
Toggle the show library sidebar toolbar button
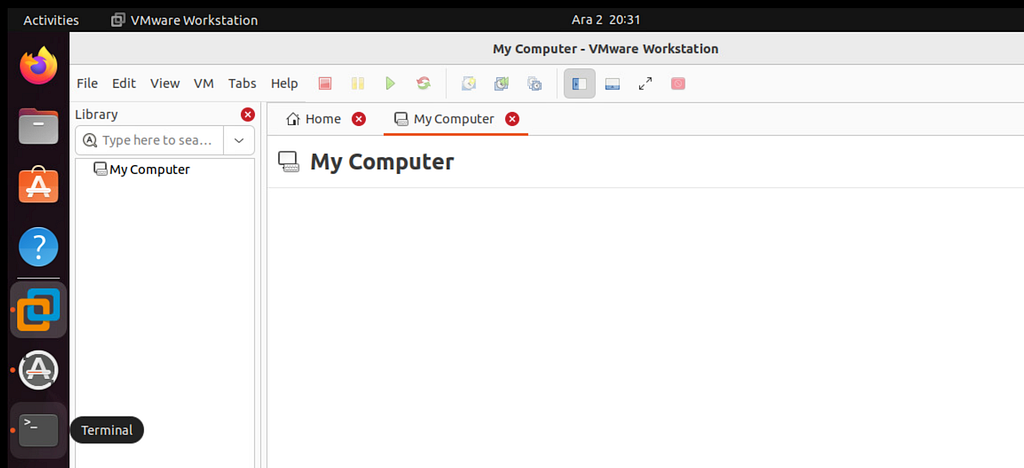580,84
